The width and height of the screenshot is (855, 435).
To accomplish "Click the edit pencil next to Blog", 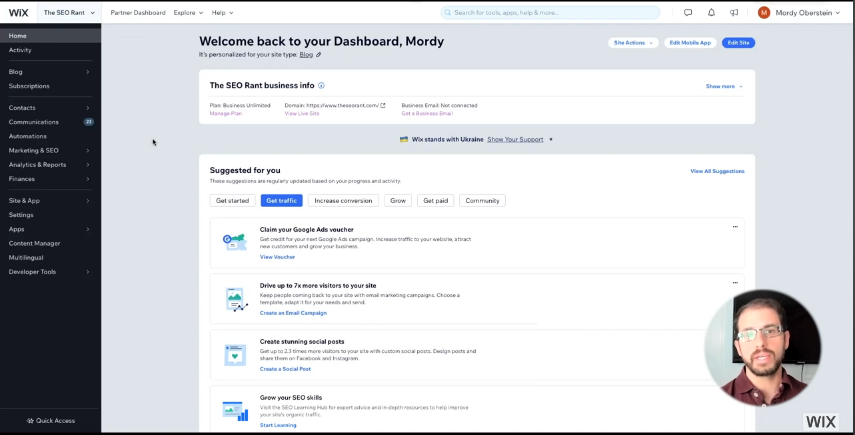I will [318, 55].
